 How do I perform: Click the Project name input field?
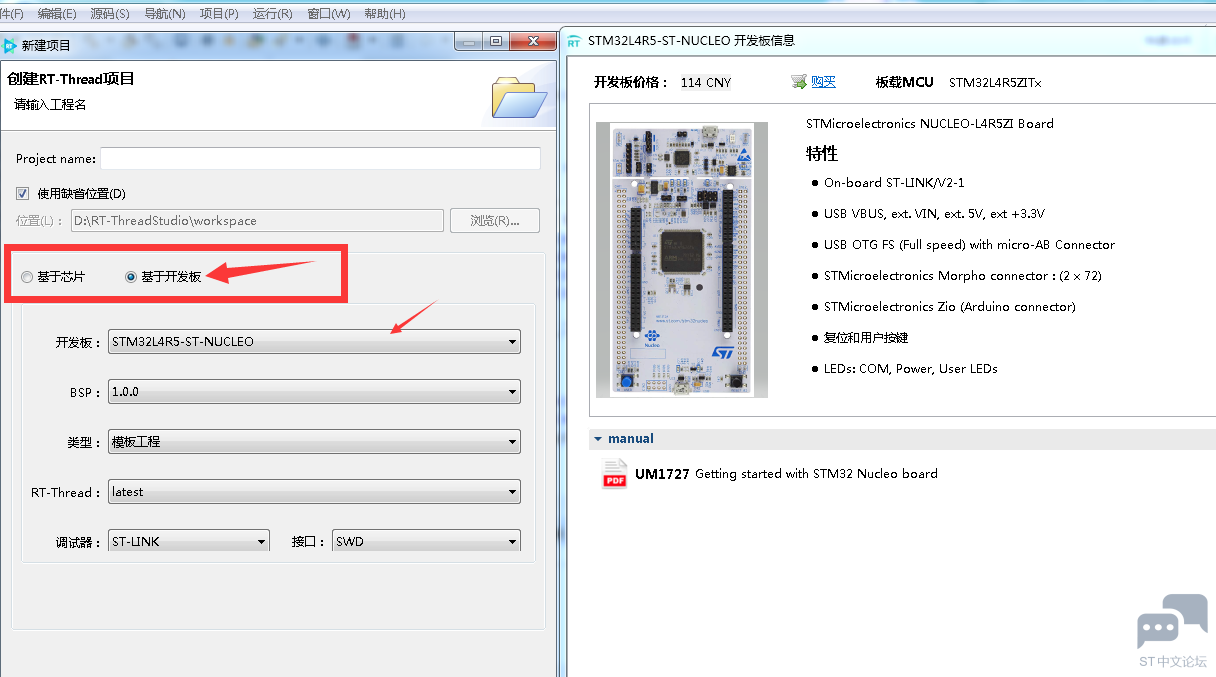[x=320, y=159]
